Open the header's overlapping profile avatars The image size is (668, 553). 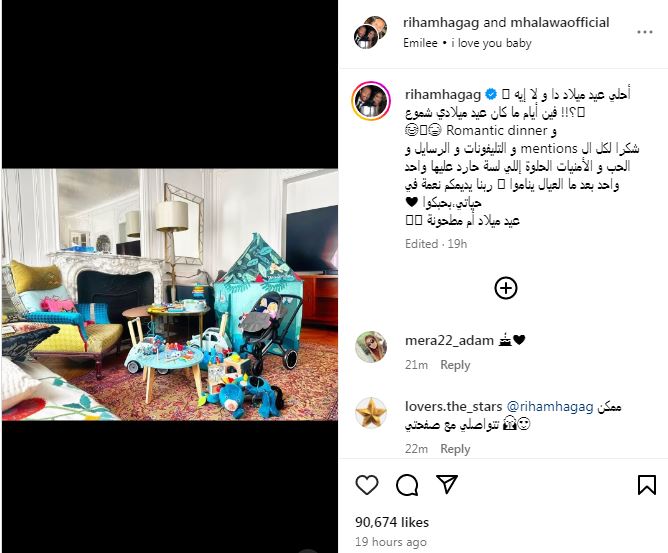pyautogui.click(x=370, y=32)
